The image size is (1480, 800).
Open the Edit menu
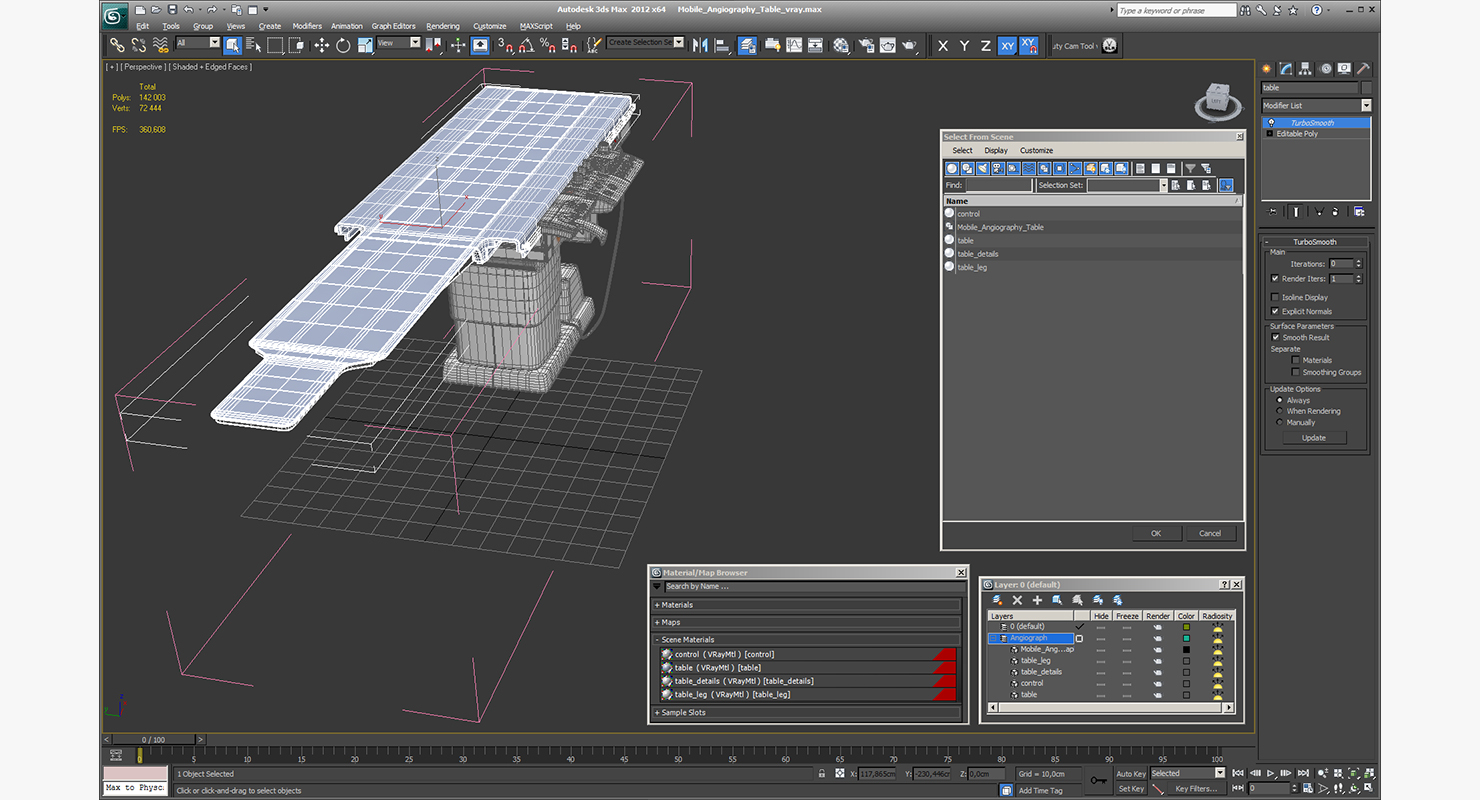point(143,26)
